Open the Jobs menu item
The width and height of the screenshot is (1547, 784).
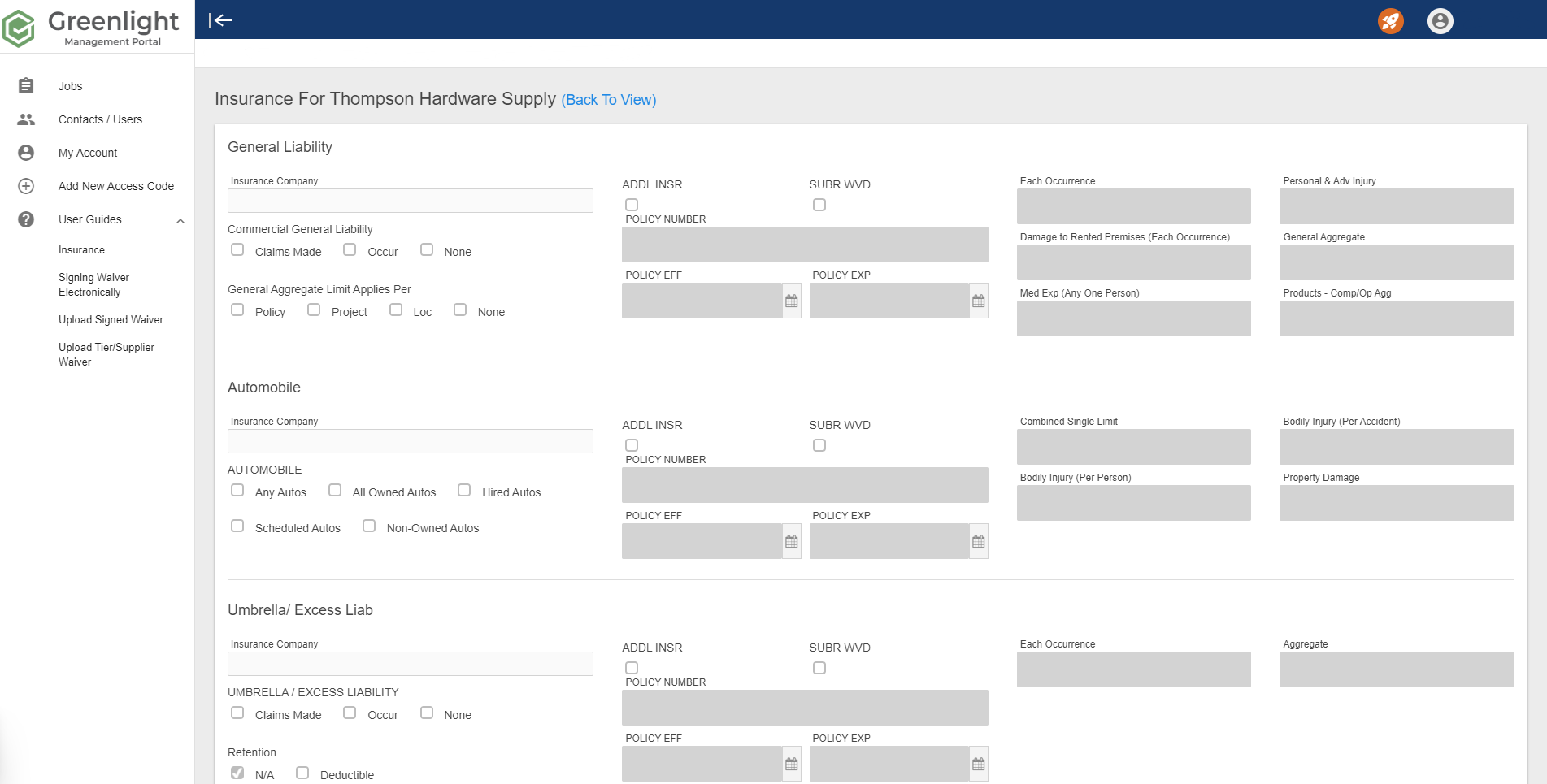(x=70, y=86)
